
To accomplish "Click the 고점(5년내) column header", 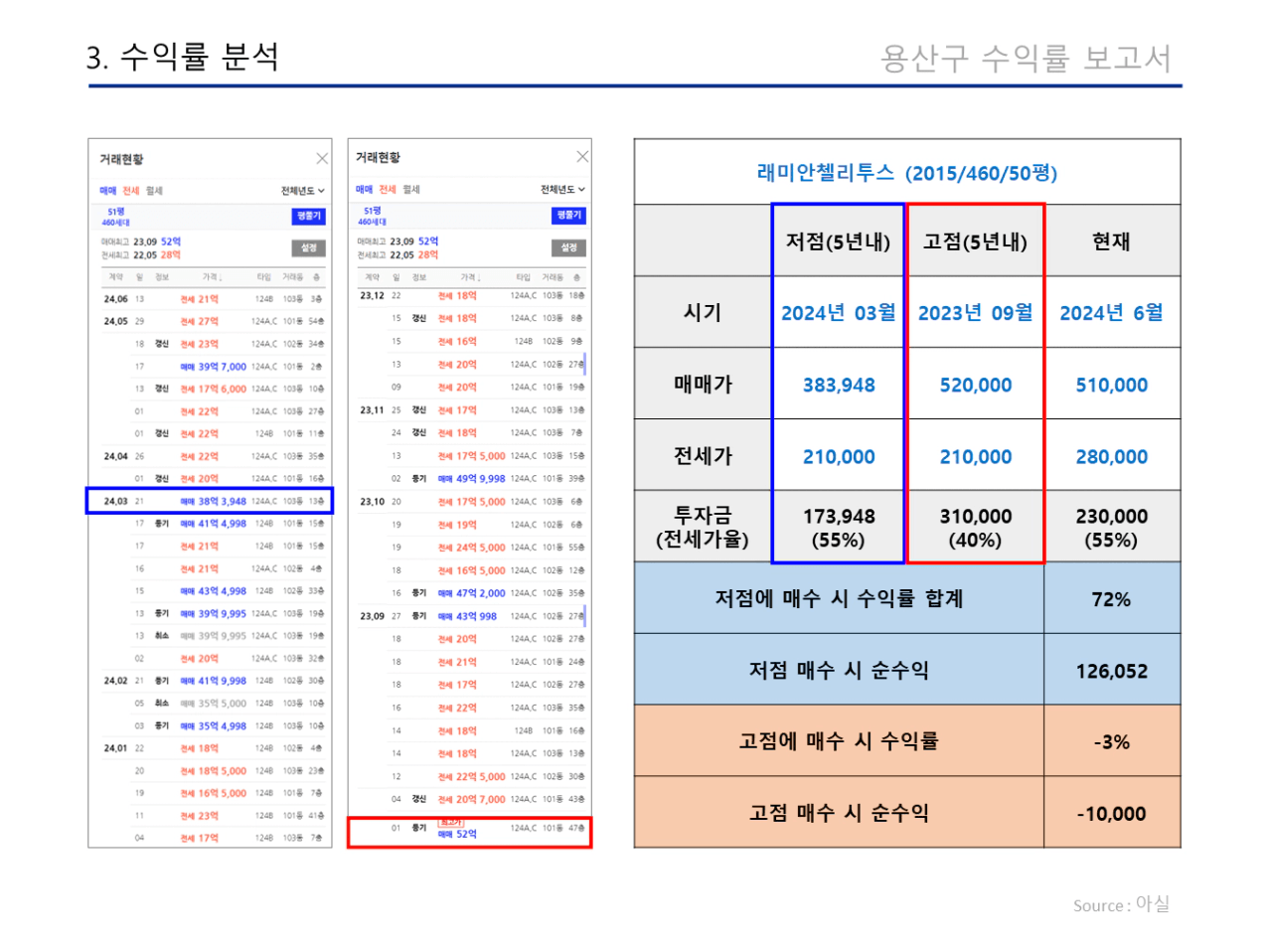I will tap(975, 241).
